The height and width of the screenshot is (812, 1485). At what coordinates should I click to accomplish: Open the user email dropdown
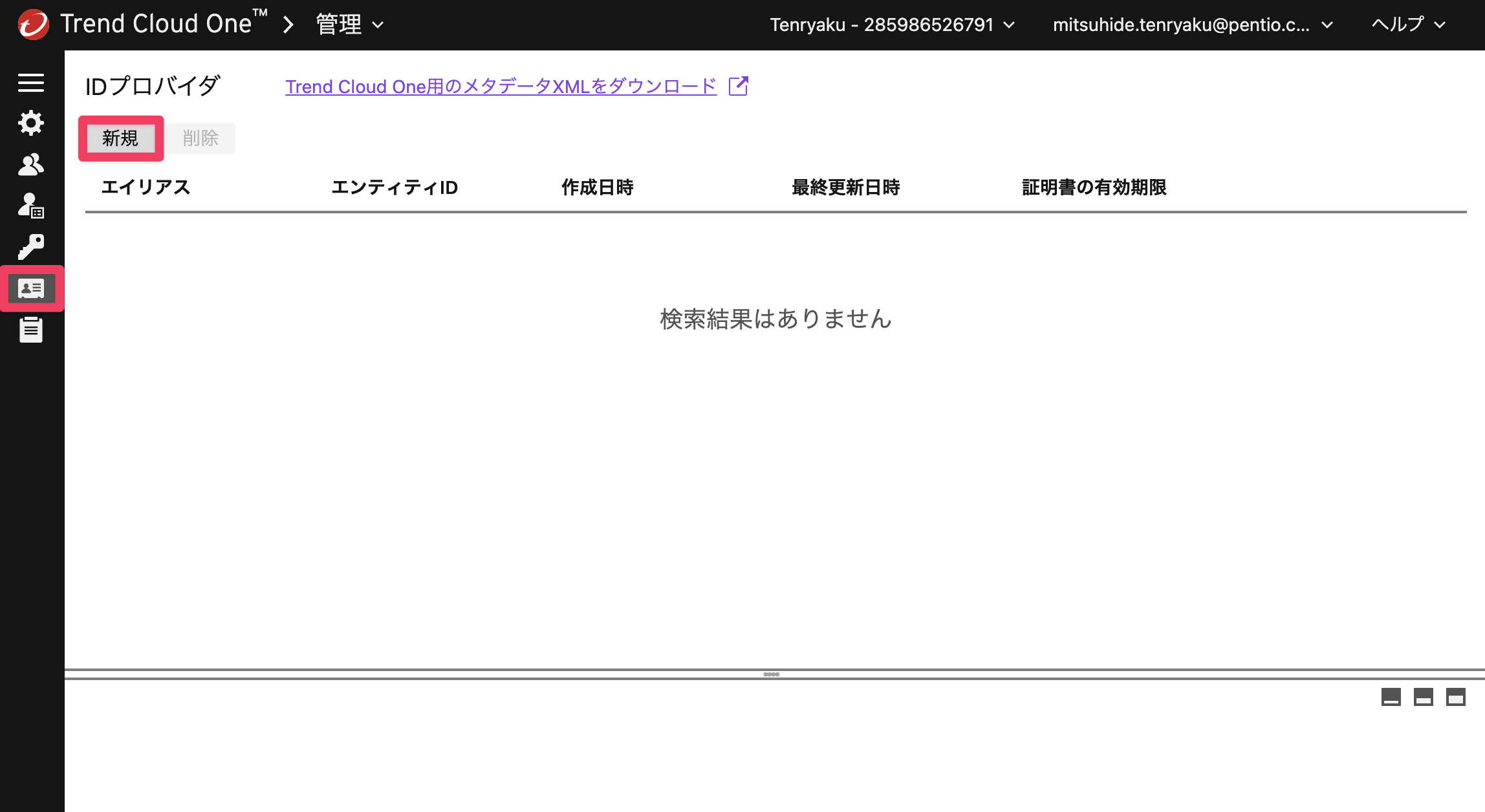tap(1193, 25)
